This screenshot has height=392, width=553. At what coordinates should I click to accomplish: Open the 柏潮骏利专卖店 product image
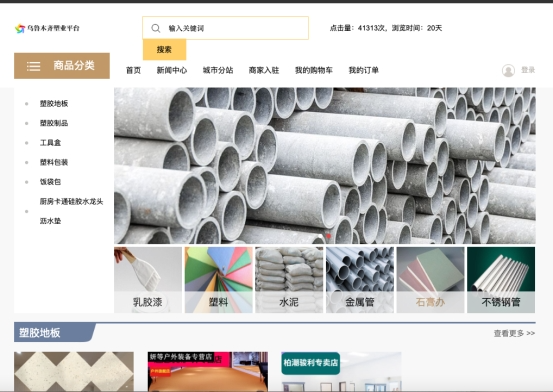point(341,371)
